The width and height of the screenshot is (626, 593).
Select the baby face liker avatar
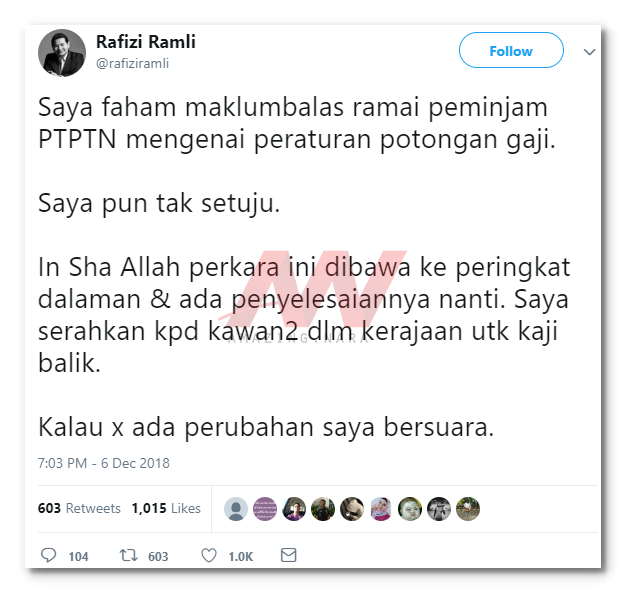click(410, 509)
